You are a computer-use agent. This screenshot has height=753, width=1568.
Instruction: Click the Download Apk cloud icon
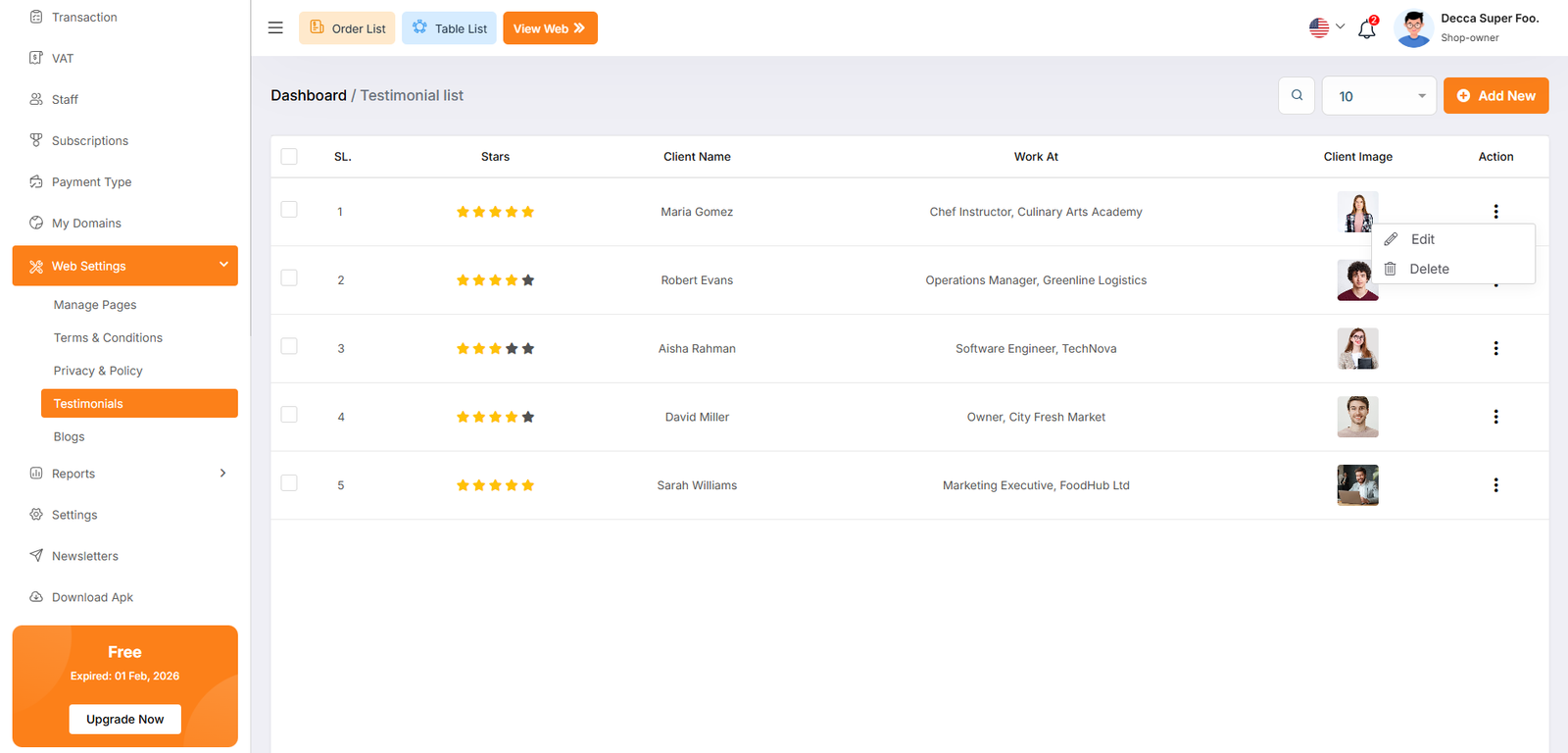pyautogui.click(x=36, y=597)
